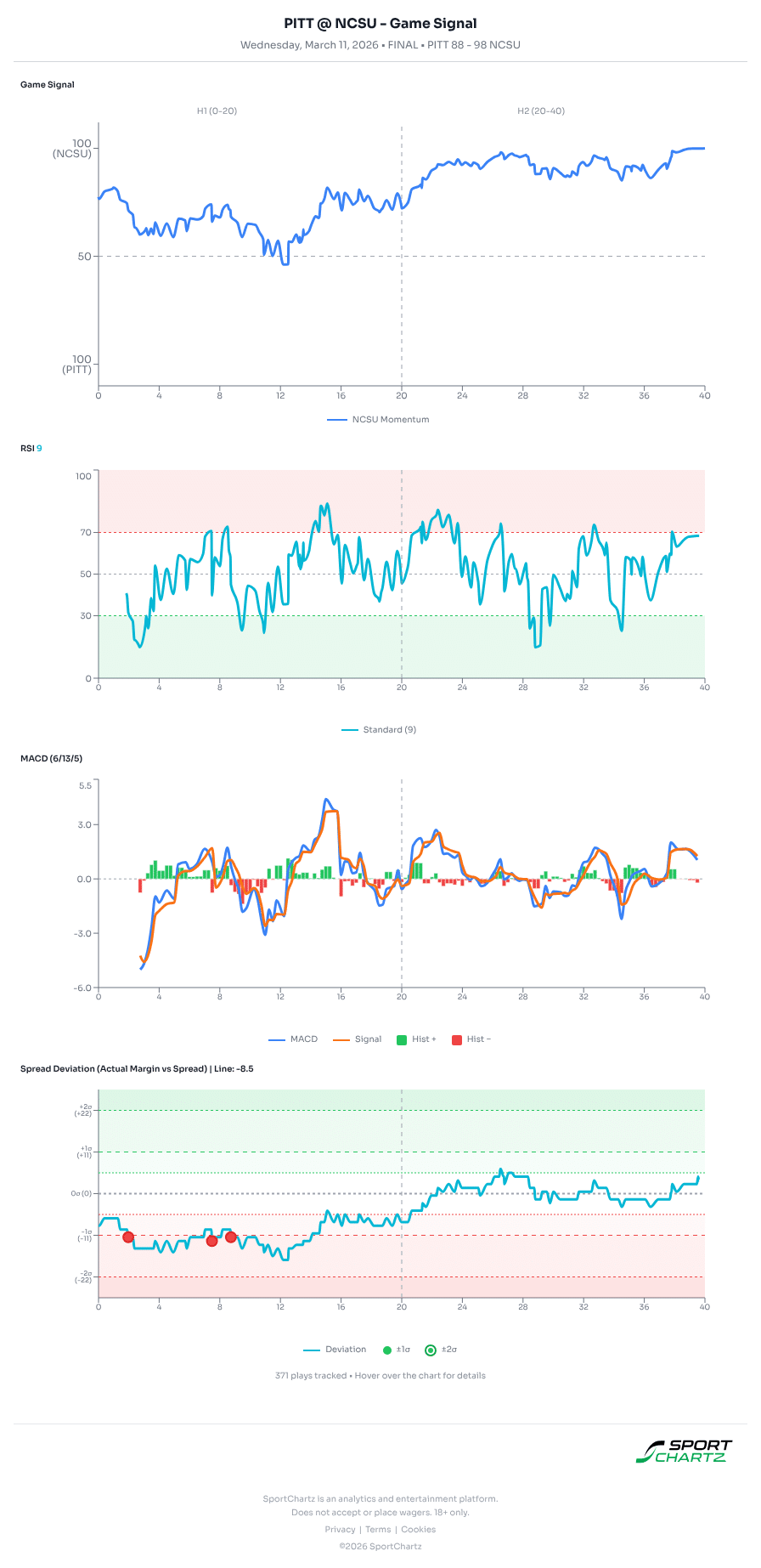The image size is (761, 1568).
Task: Toggle the Deviation legend entry
Action: [335, 1350]
